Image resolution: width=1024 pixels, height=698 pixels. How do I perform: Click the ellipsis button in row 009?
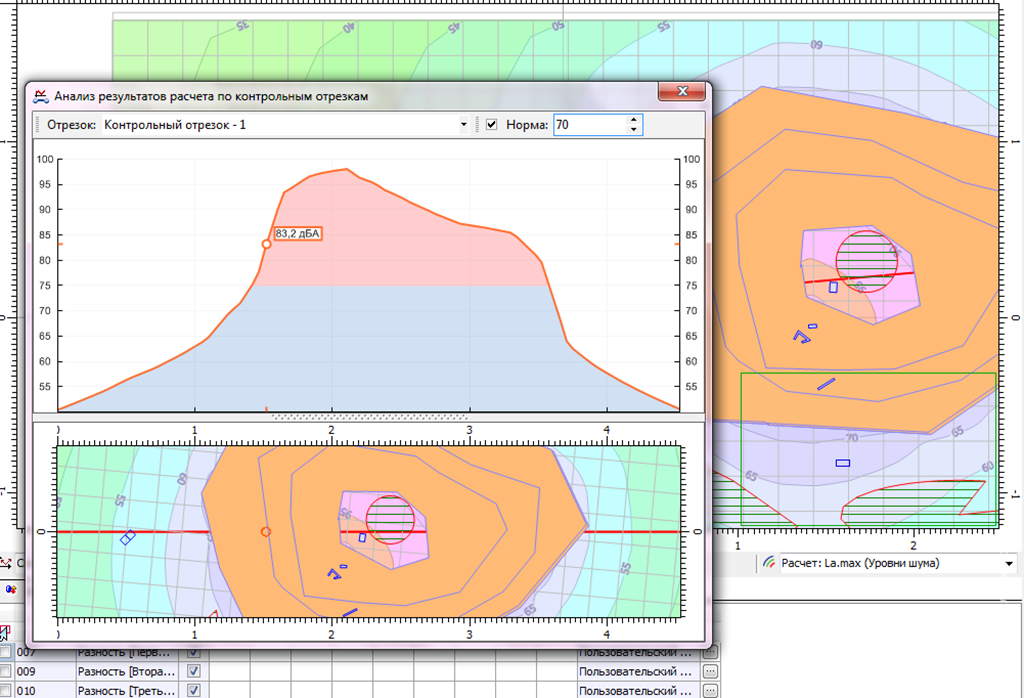[710, 671]
